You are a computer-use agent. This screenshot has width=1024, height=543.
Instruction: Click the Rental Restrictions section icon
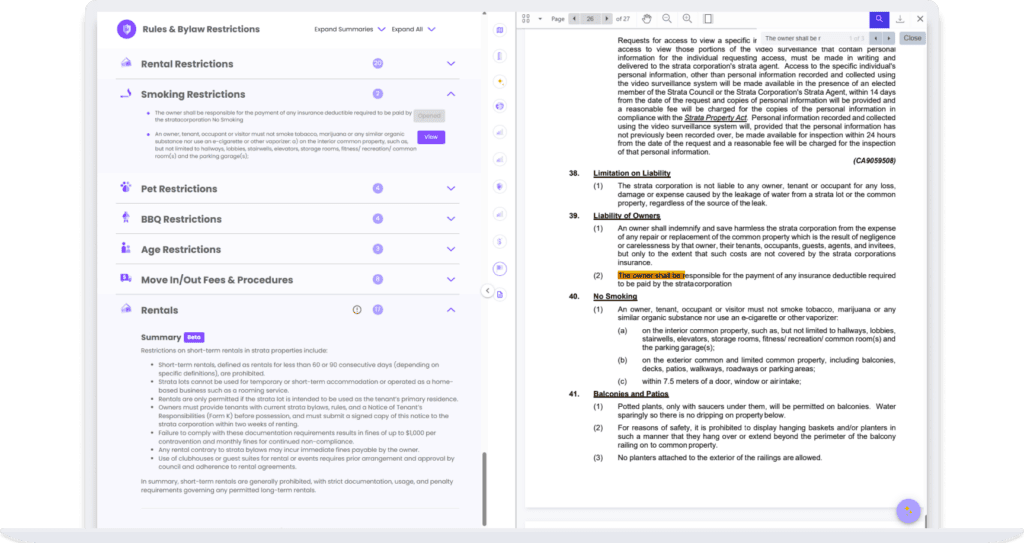126,63
